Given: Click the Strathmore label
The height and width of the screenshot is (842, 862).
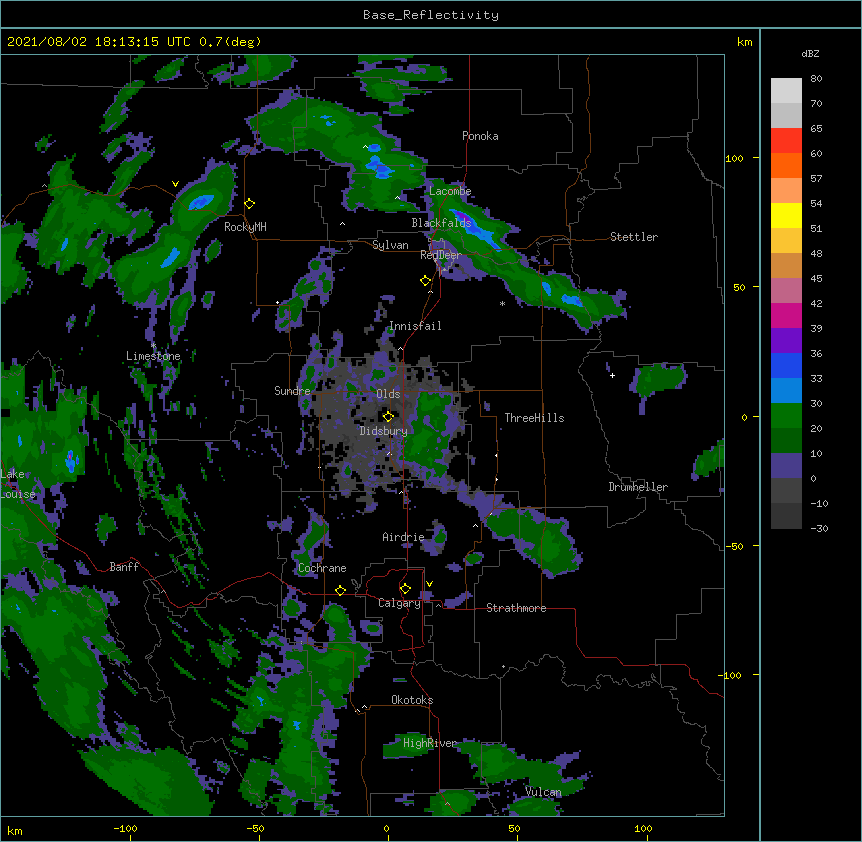Looking at the screenshot, I should (x=516, y=608).
